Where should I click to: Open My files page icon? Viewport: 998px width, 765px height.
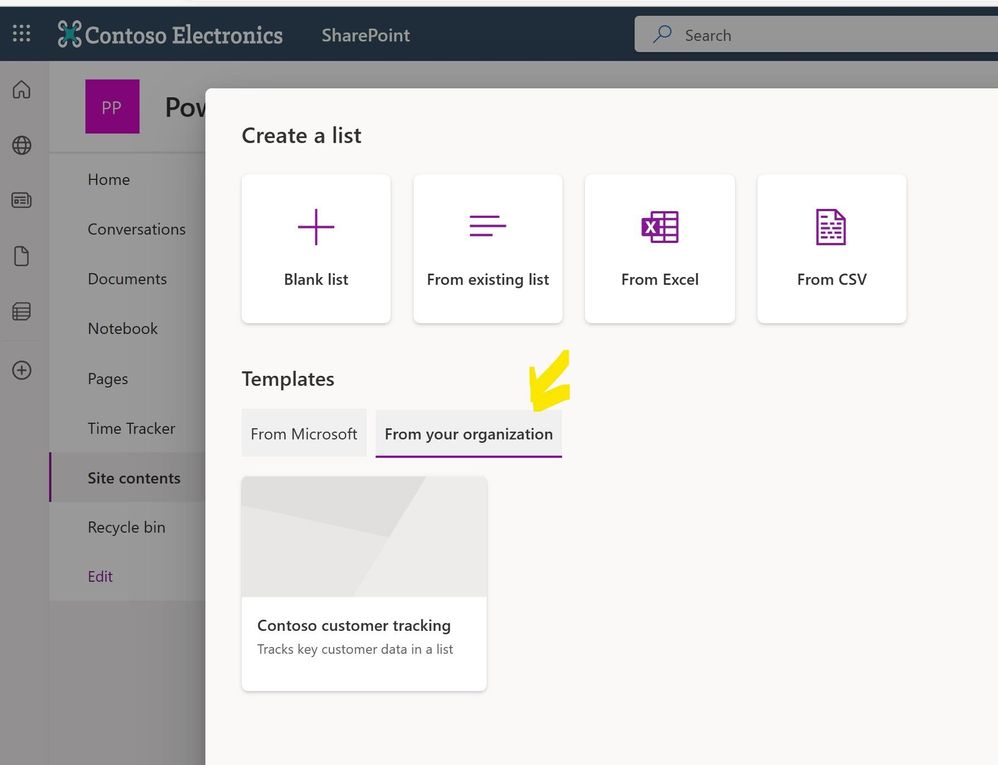[22, 256]
